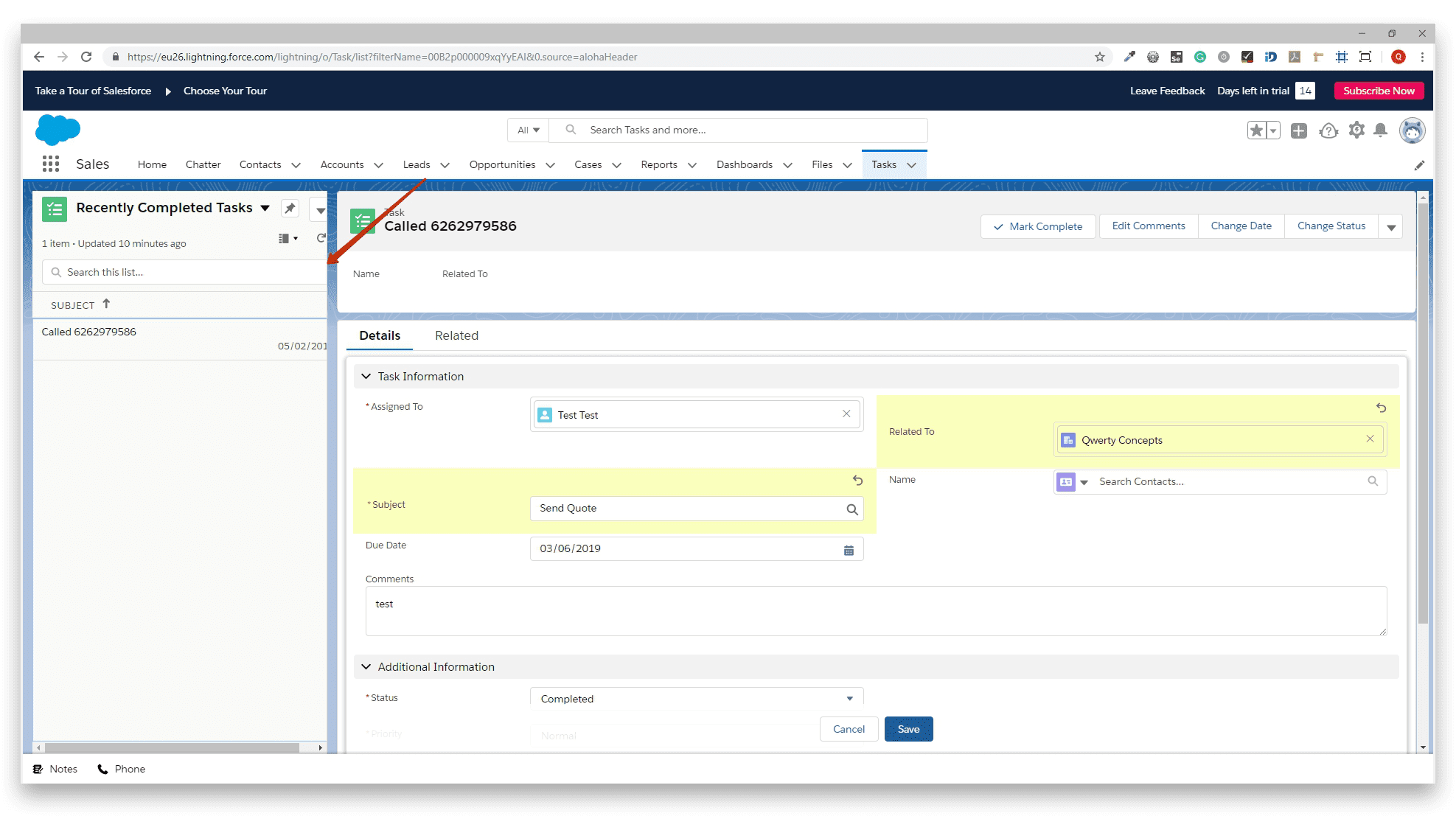Image resolution: width=1456 pixels, height=816 pixels.
Task: Pin the Recently Completed Tasks list
Action: (x=290, y=209)
